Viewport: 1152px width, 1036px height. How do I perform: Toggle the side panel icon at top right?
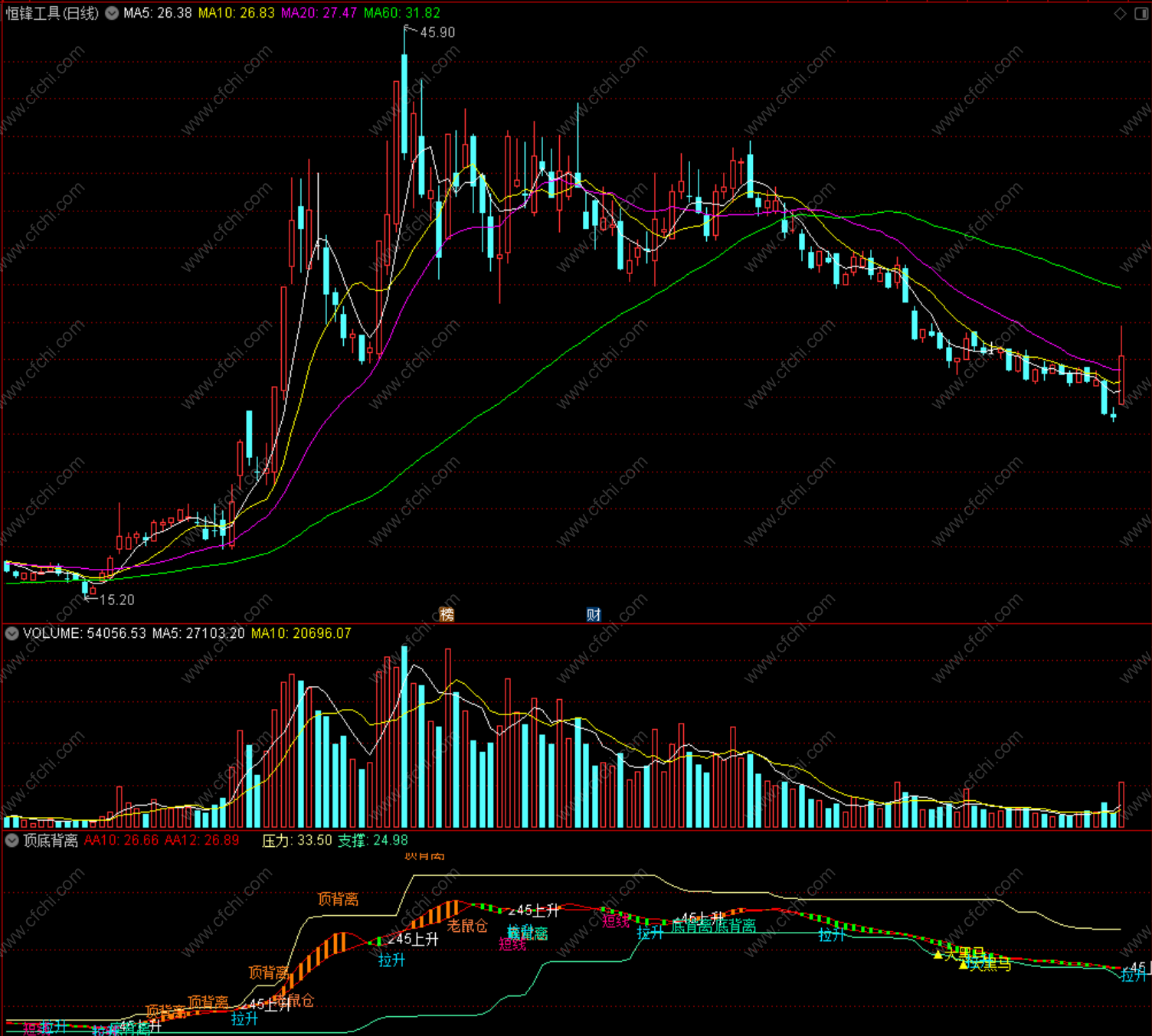tap(1141, 14)
